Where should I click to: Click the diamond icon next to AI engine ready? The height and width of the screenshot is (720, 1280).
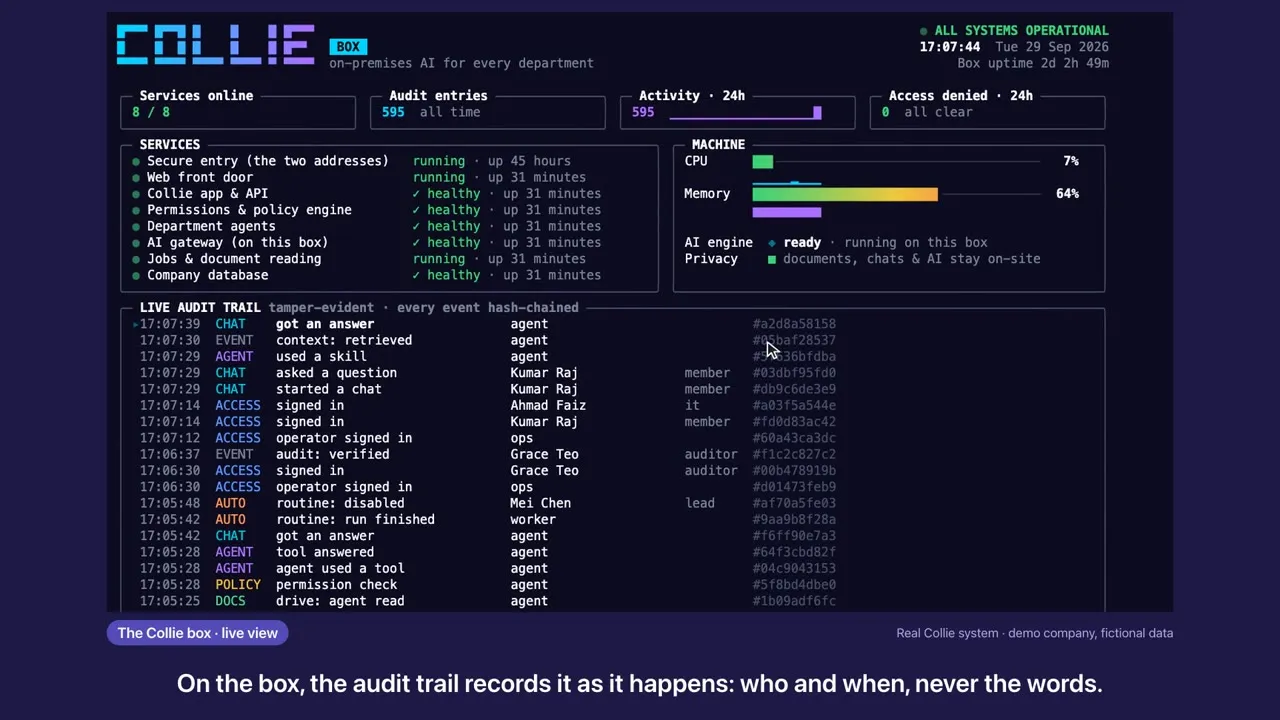(772, 243)
